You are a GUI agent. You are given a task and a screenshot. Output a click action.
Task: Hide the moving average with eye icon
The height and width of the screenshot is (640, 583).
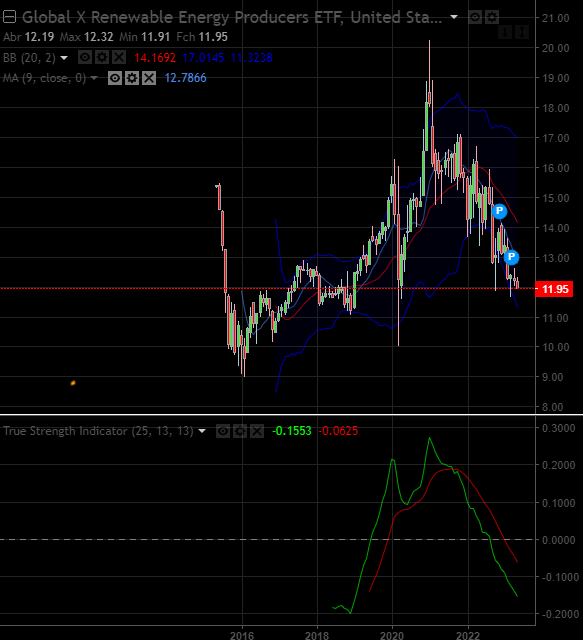115,78
